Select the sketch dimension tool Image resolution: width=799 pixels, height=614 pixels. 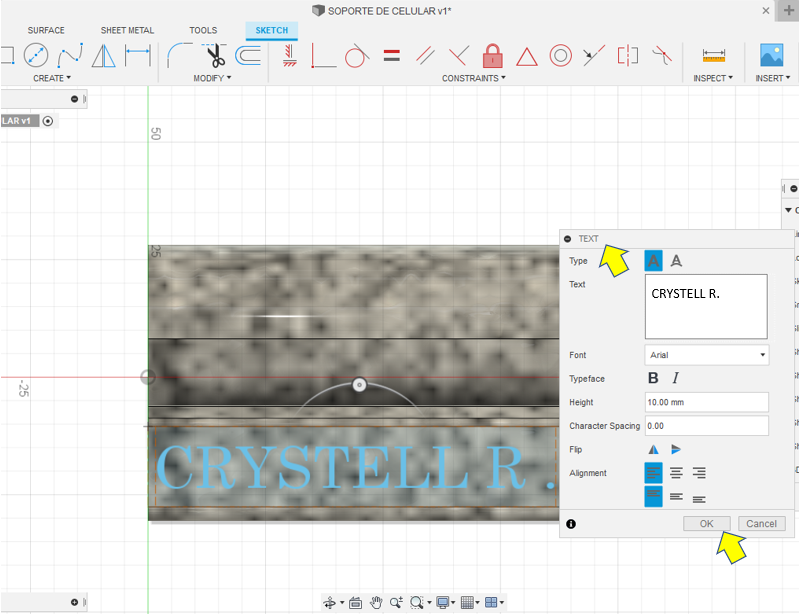tap(138, 56)
